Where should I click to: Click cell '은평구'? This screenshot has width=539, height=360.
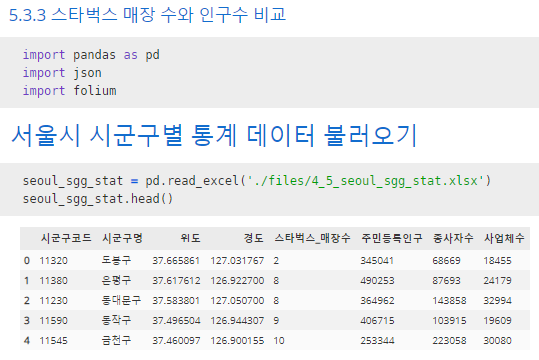(x=116, y=280)
